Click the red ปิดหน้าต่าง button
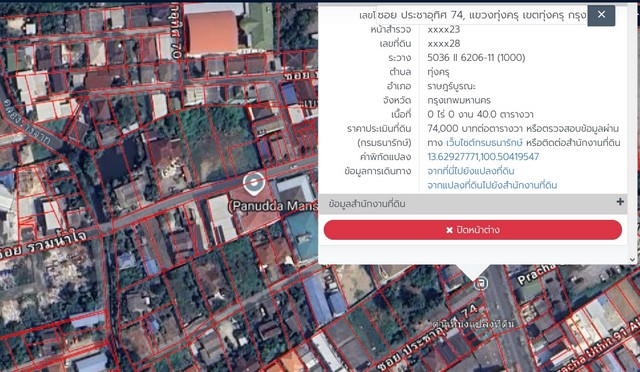 pyautogui.click(x=473, y=230)
